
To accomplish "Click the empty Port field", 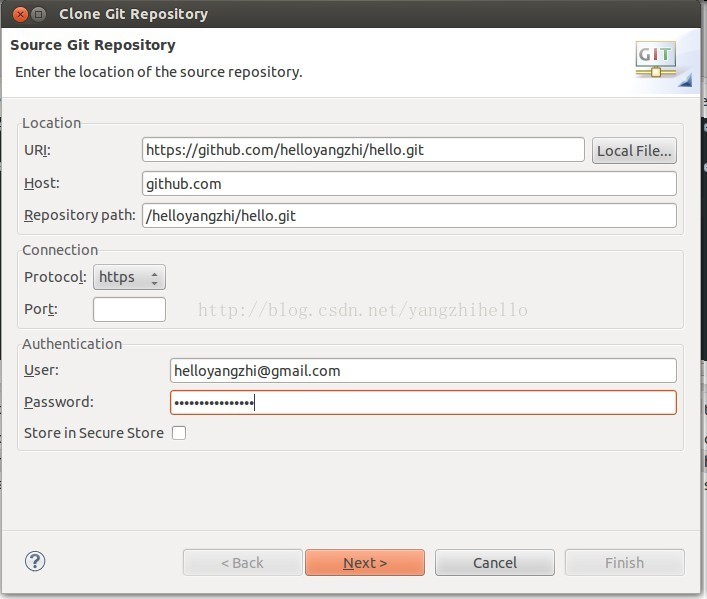I will coord(129,309).
